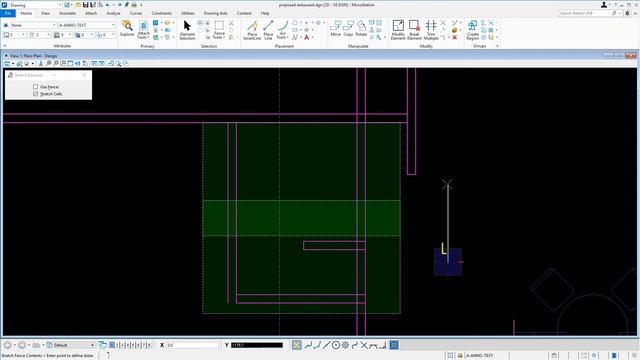The width and height of the screenshot is (640, 360).
Task: Select Break Element tool
Action: pos(414,30)
